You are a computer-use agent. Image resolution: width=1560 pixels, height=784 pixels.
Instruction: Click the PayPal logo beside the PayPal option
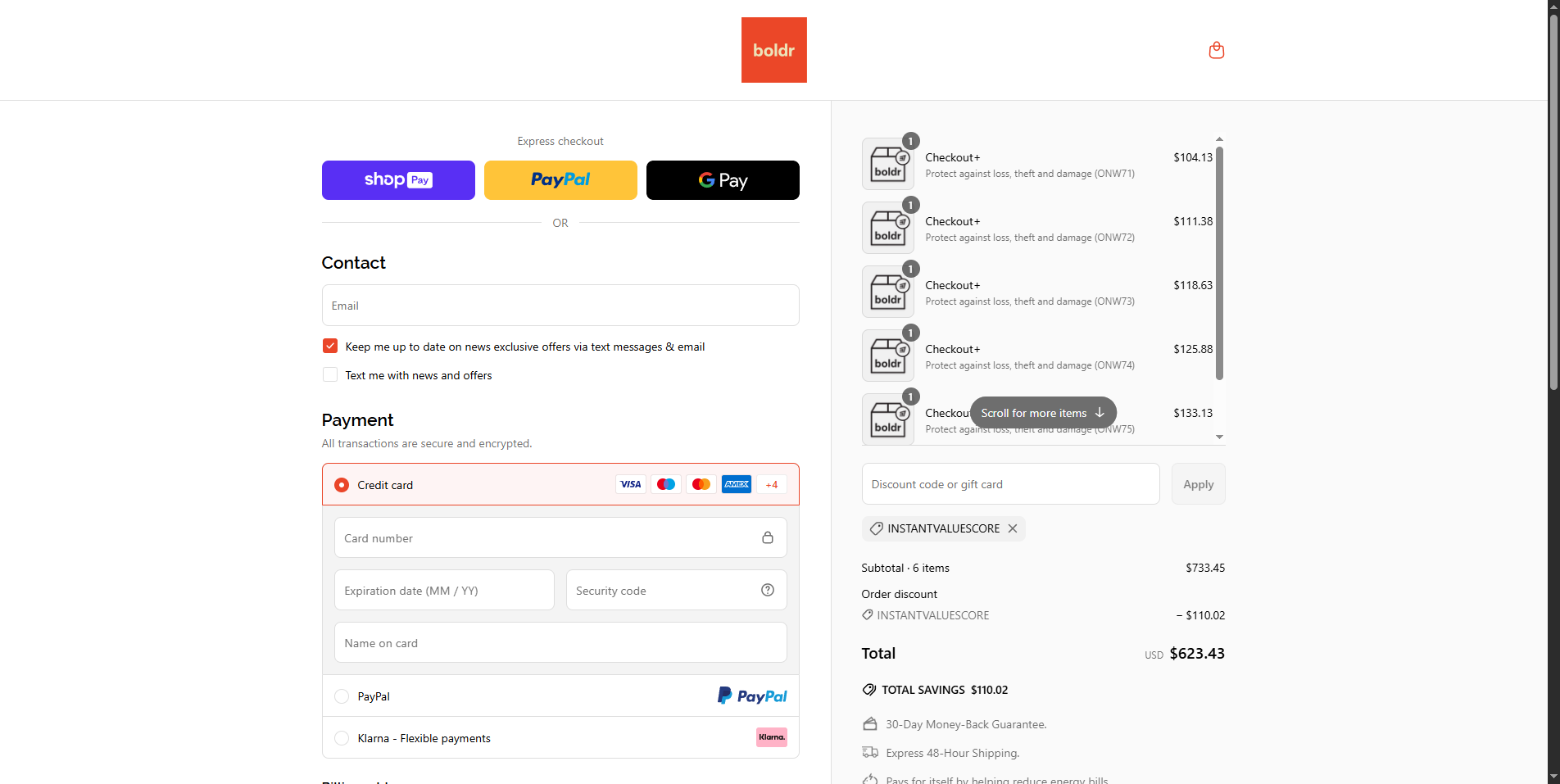(751, 696)
